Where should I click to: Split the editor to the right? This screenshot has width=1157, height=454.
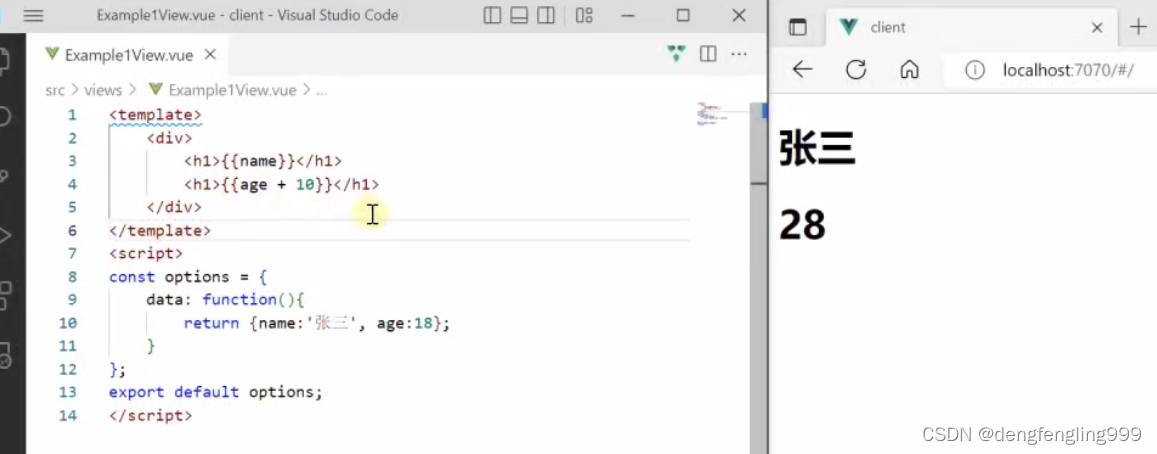coord(708,54)
